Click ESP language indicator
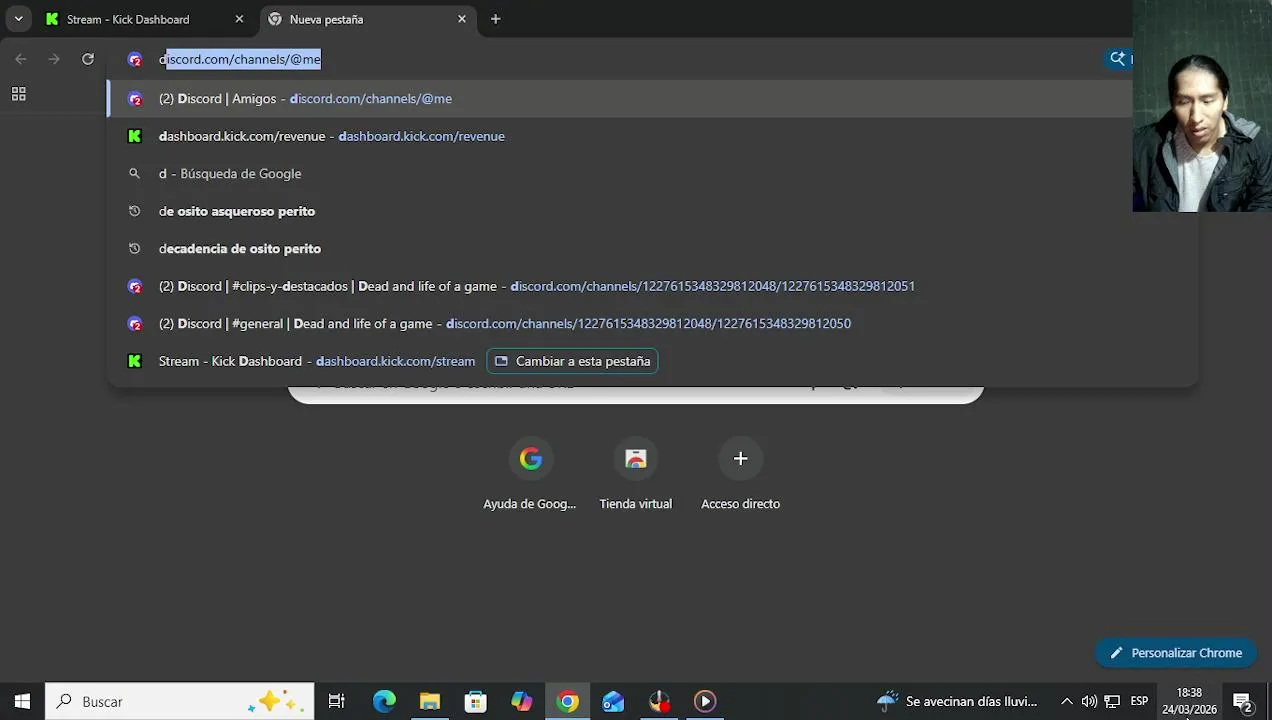Screen dimensions: 1272x720 [1139, 701]
